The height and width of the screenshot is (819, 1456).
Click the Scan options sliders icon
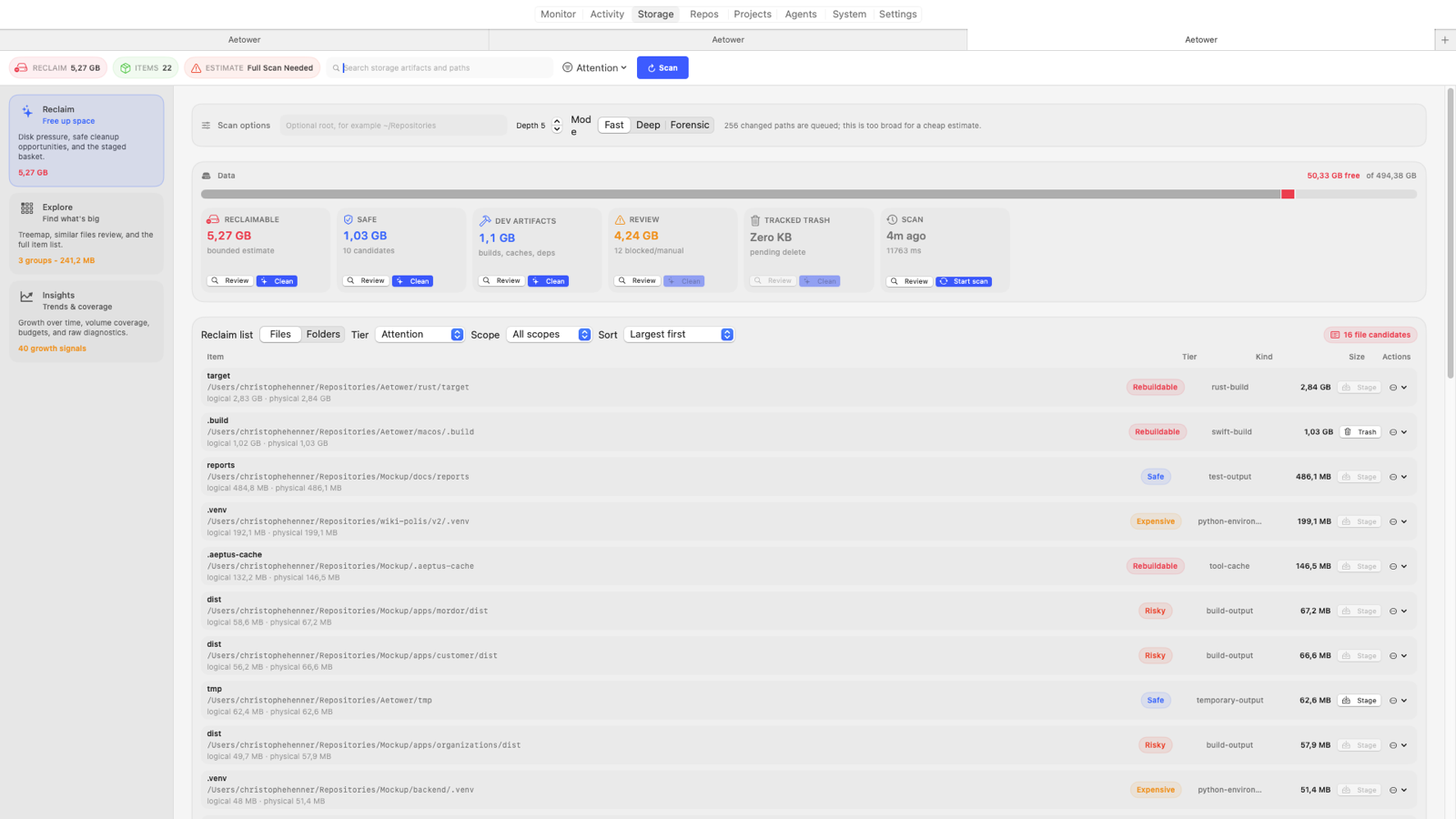point(206,126)
